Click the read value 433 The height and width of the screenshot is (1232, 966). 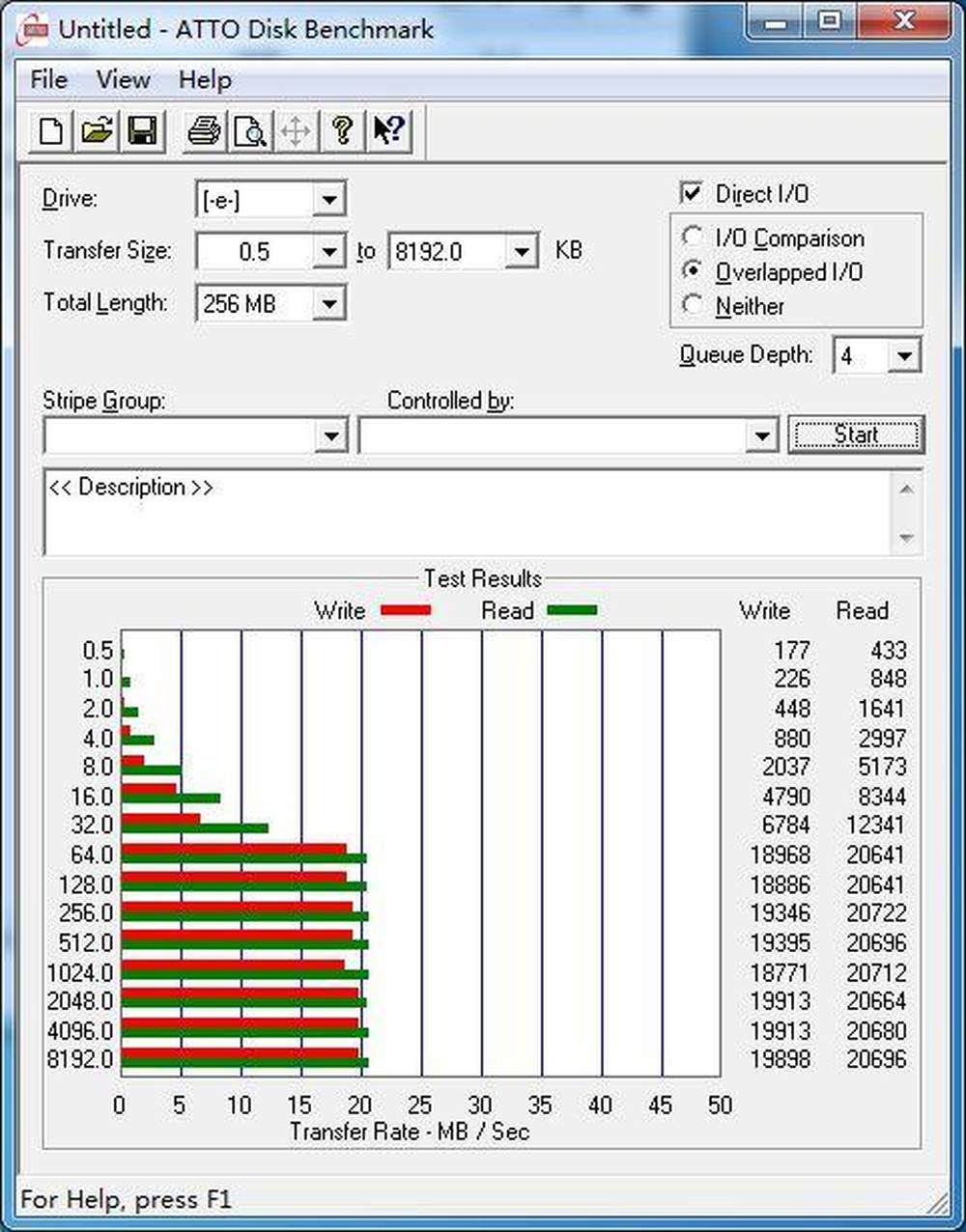(889, 651)
